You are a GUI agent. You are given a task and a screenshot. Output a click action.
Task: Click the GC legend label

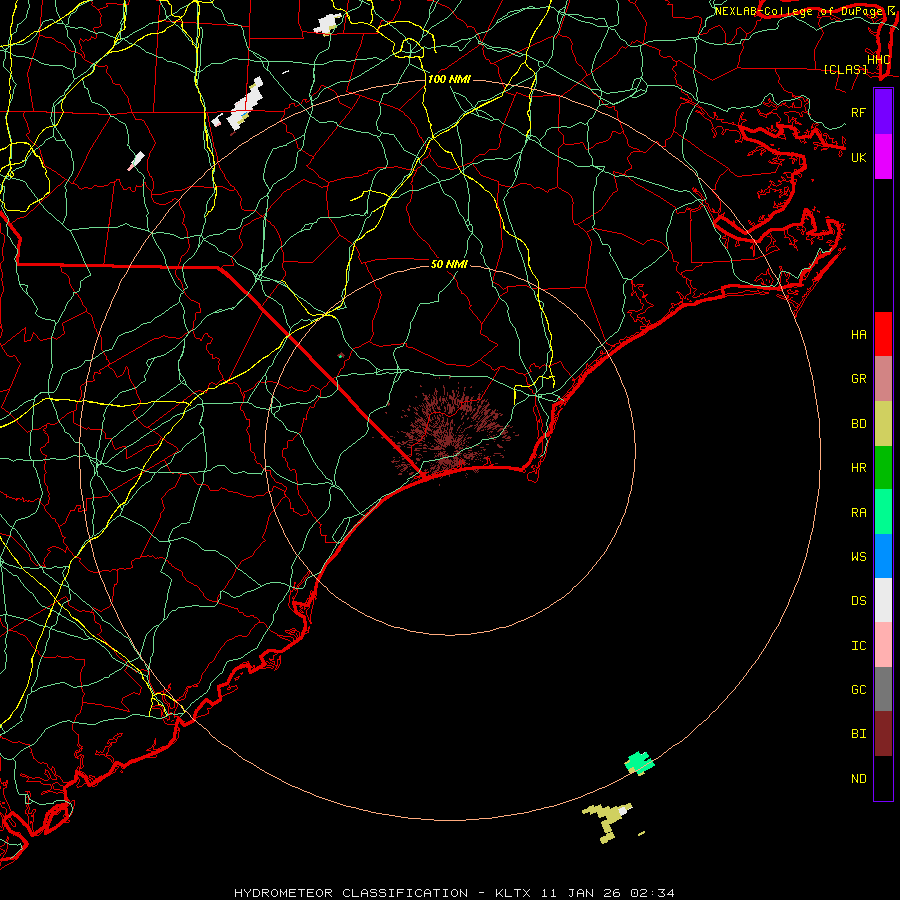pyautogui.click(x=859, y=690)
